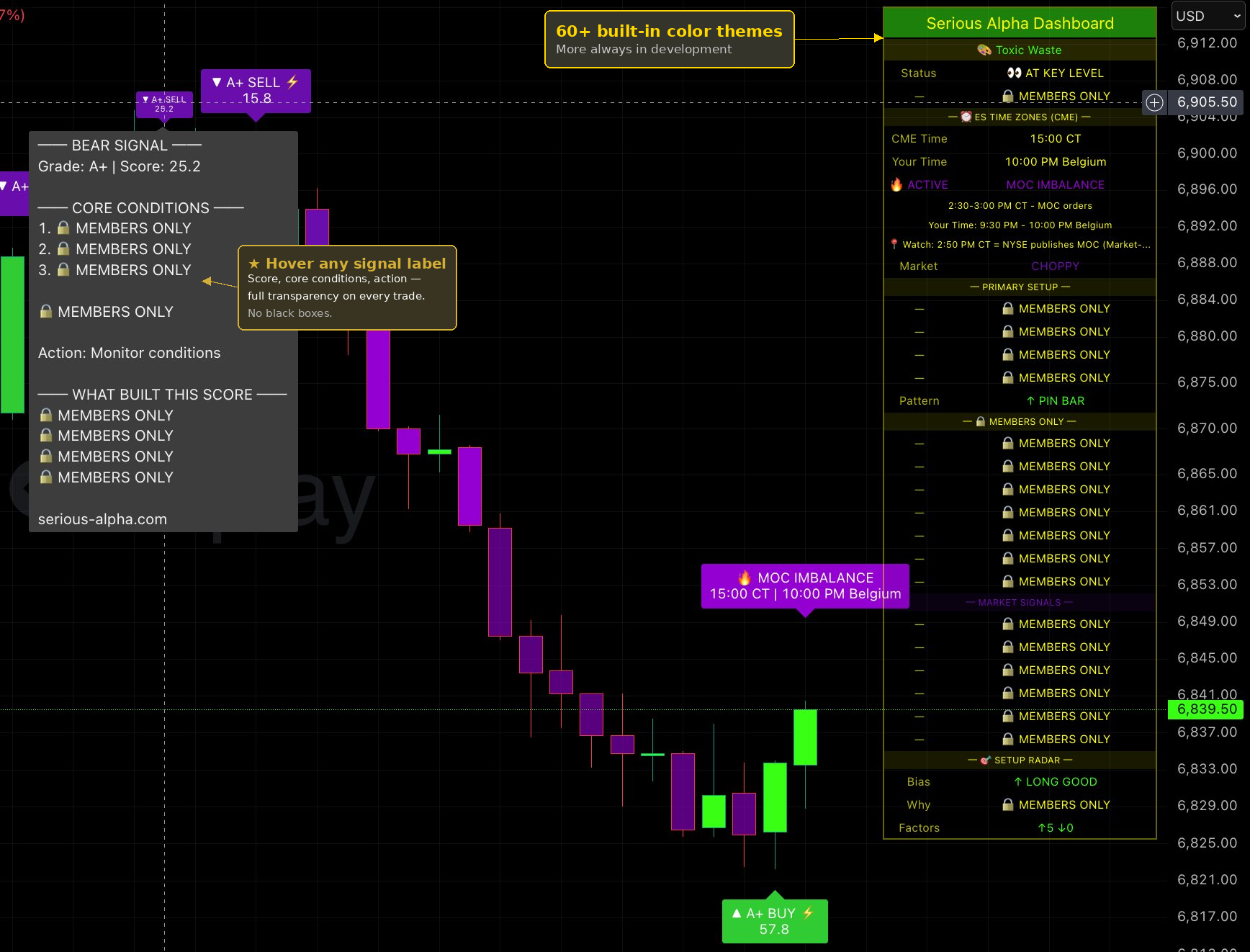
Task: Click the dart icon in the Setup Radar header
Action: click(x=985, y=760)
